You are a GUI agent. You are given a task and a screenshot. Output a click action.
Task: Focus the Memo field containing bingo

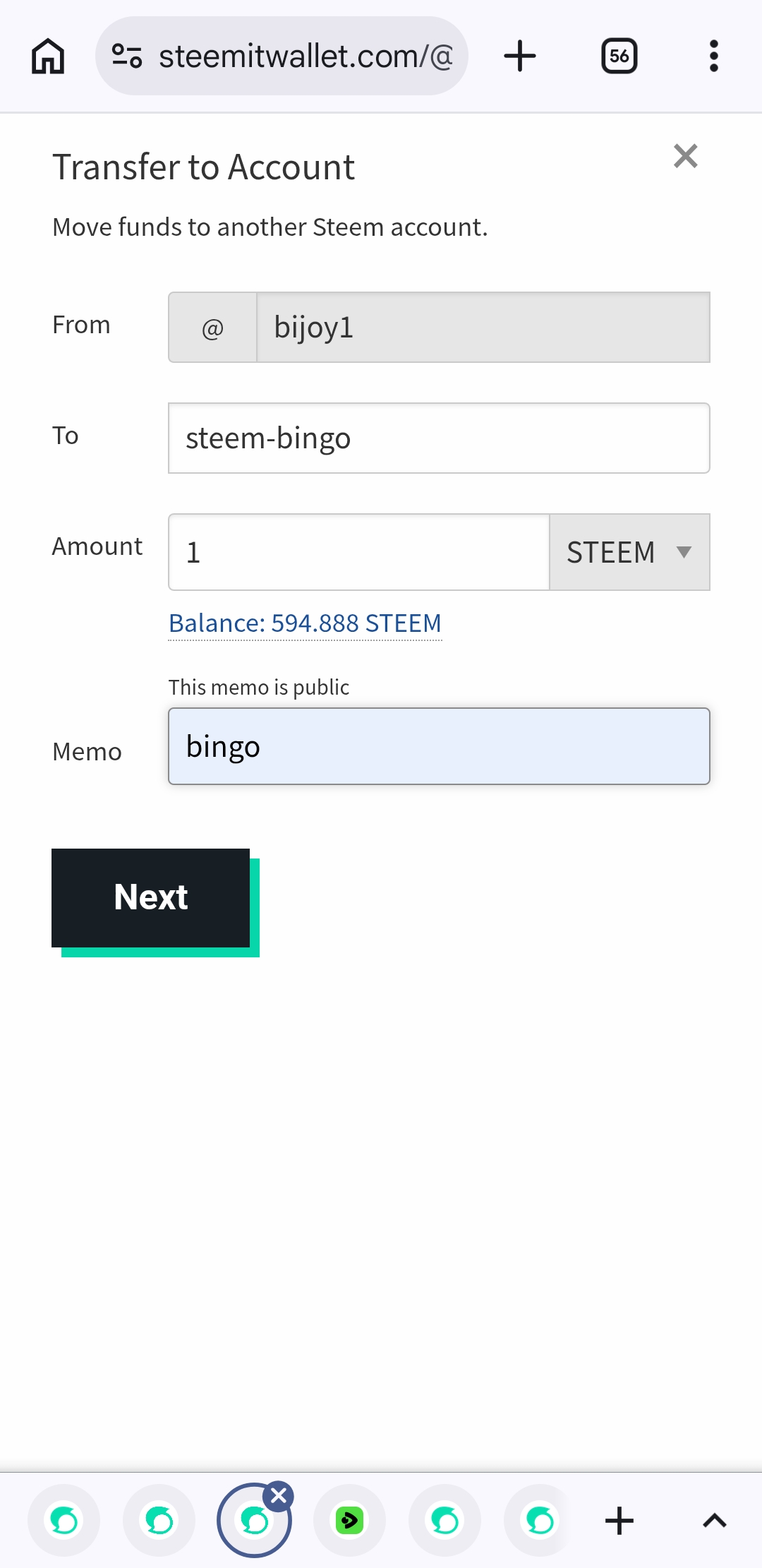coord(439,746)
